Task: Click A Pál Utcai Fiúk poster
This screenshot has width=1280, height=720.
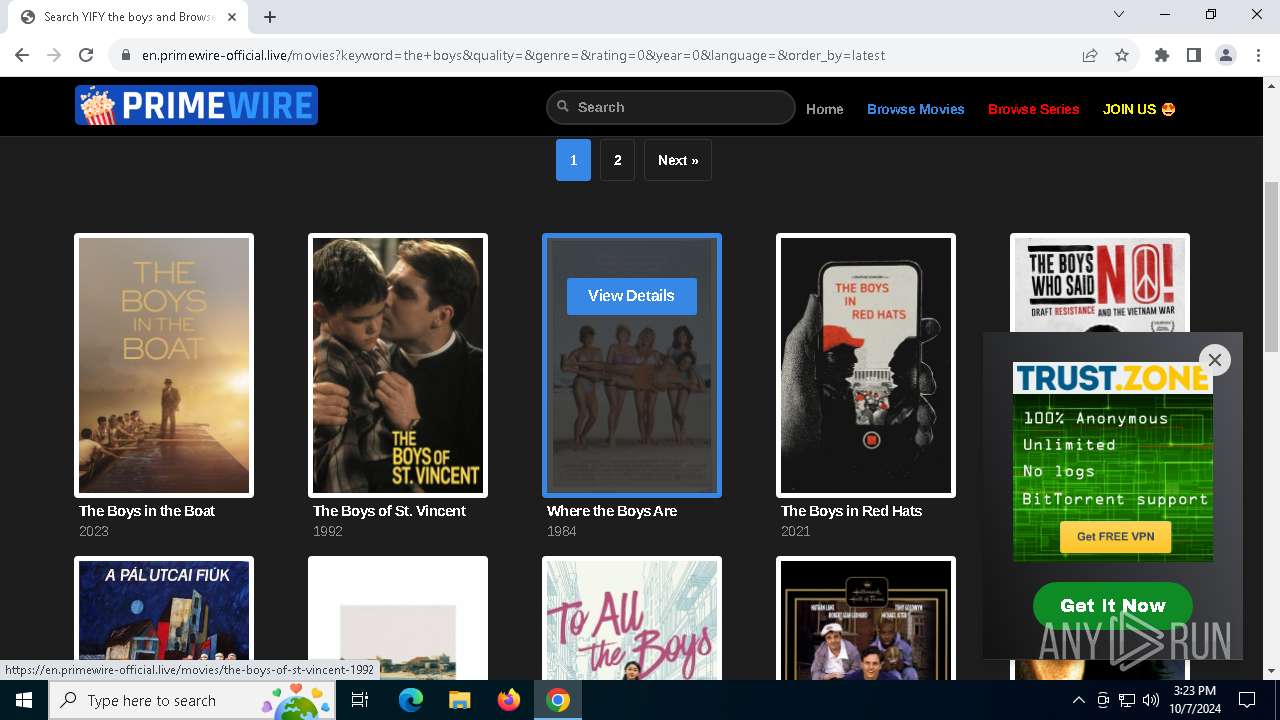Action: pos(164,618)
